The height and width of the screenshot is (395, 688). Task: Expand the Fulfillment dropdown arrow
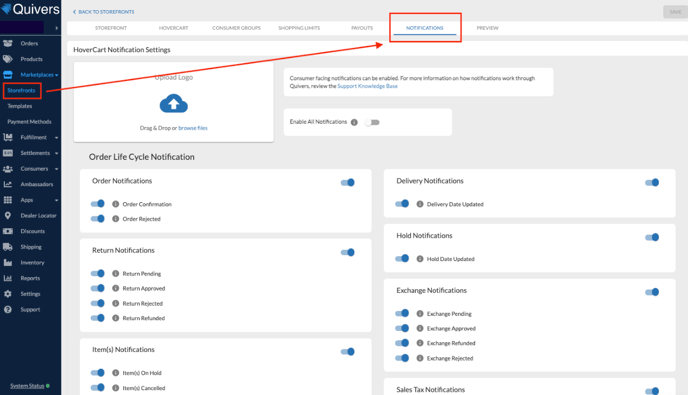57,138
